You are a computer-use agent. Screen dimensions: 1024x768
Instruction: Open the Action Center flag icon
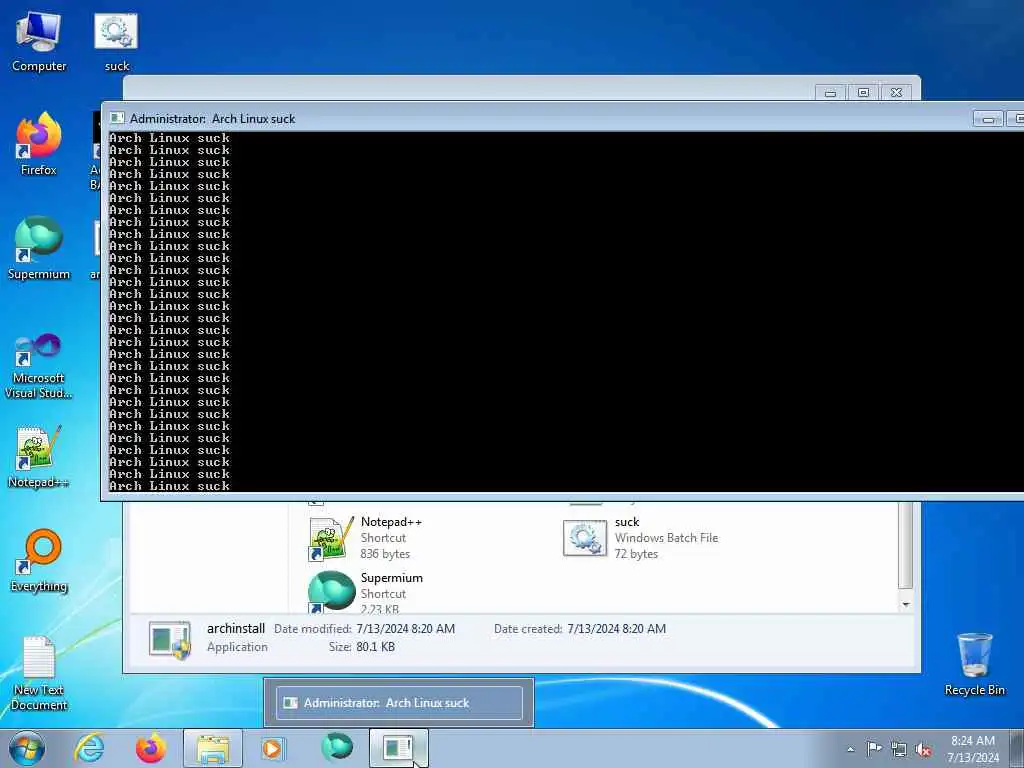(x=874, y=748)
